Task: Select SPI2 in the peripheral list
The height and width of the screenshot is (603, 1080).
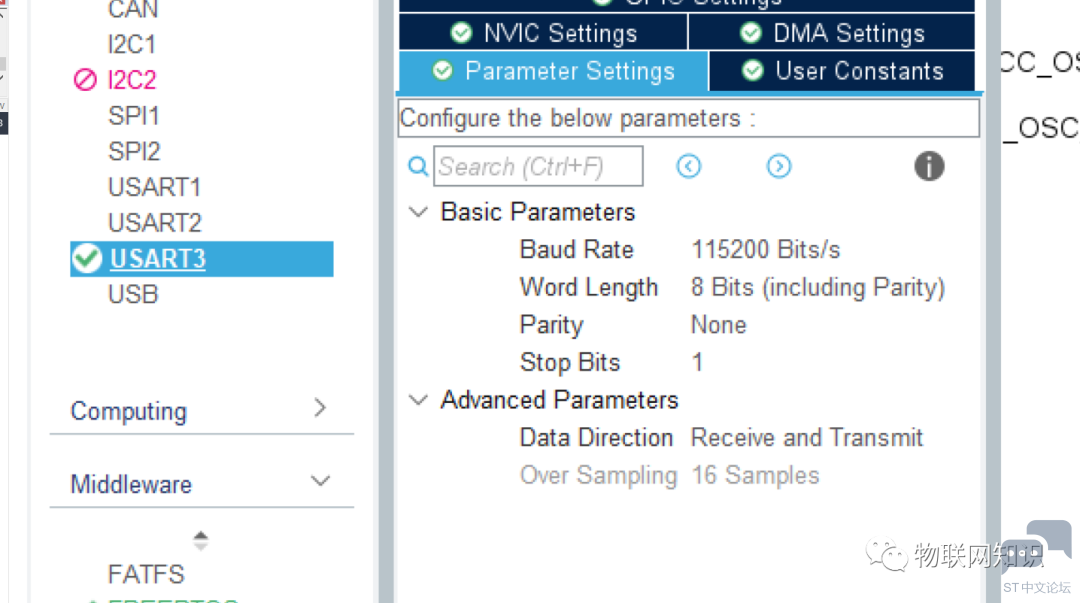Action: click(x=134, y=152)
